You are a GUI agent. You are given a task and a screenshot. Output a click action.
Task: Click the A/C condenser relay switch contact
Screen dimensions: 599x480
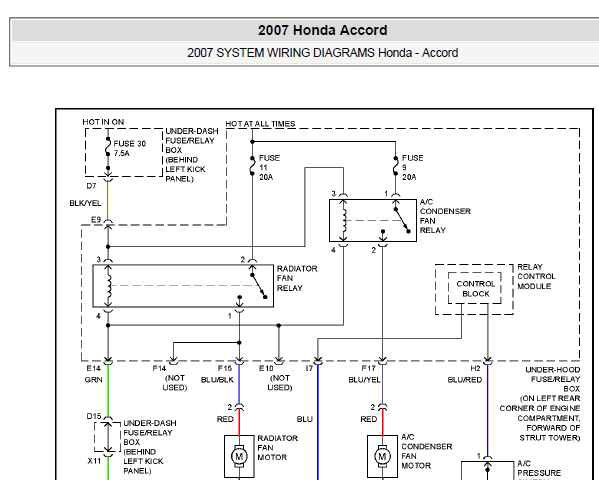pos(401,220)
